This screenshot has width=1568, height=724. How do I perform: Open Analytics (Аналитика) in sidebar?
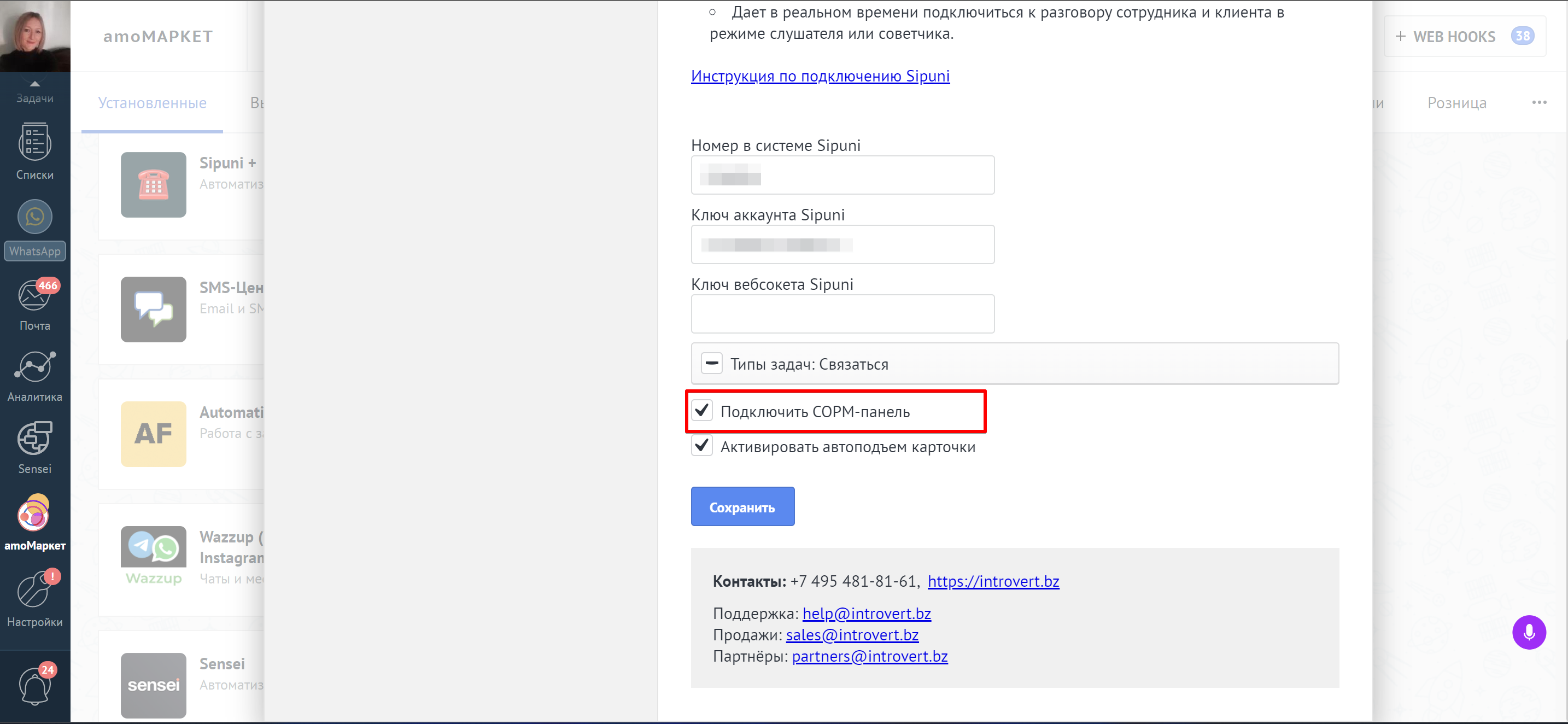coord(34,377)
